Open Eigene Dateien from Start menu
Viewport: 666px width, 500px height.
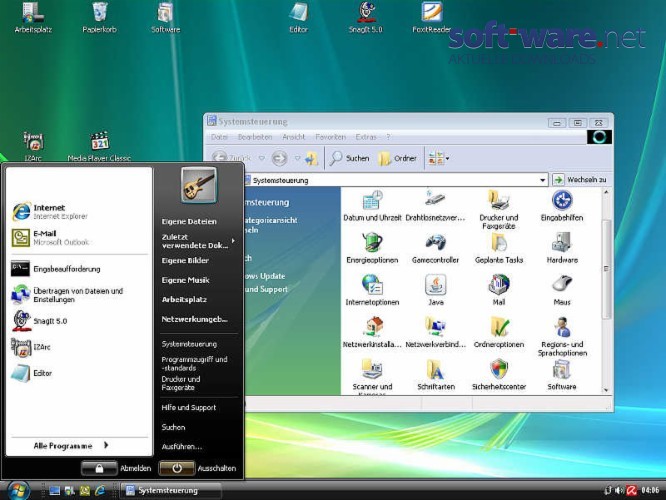(x=189, y=221)
